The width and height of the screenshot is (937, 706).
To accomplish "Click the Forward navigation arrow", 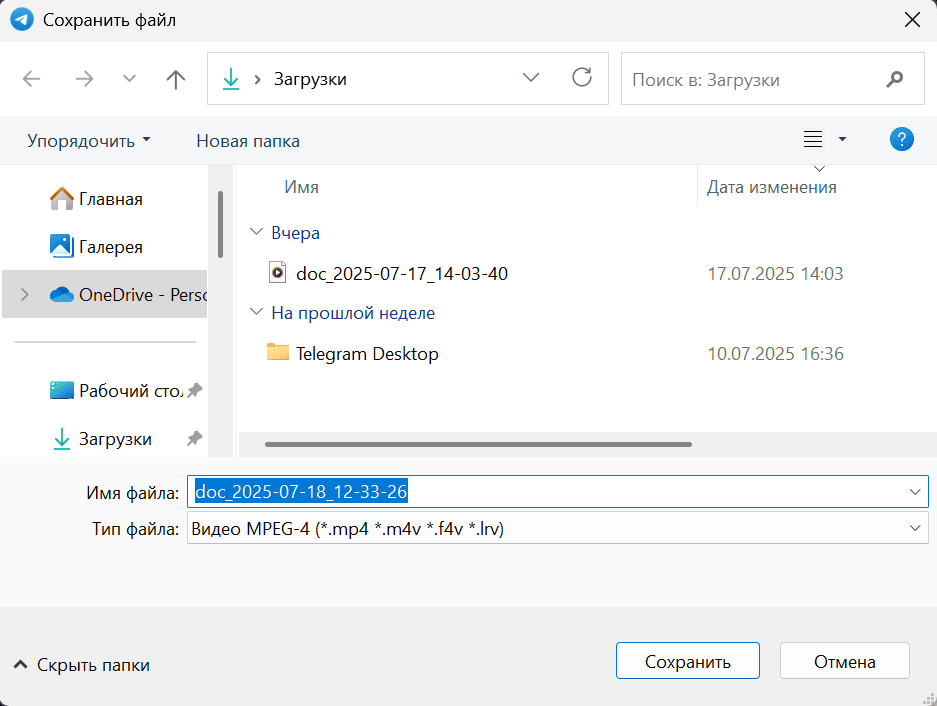I will coord(84,79).
